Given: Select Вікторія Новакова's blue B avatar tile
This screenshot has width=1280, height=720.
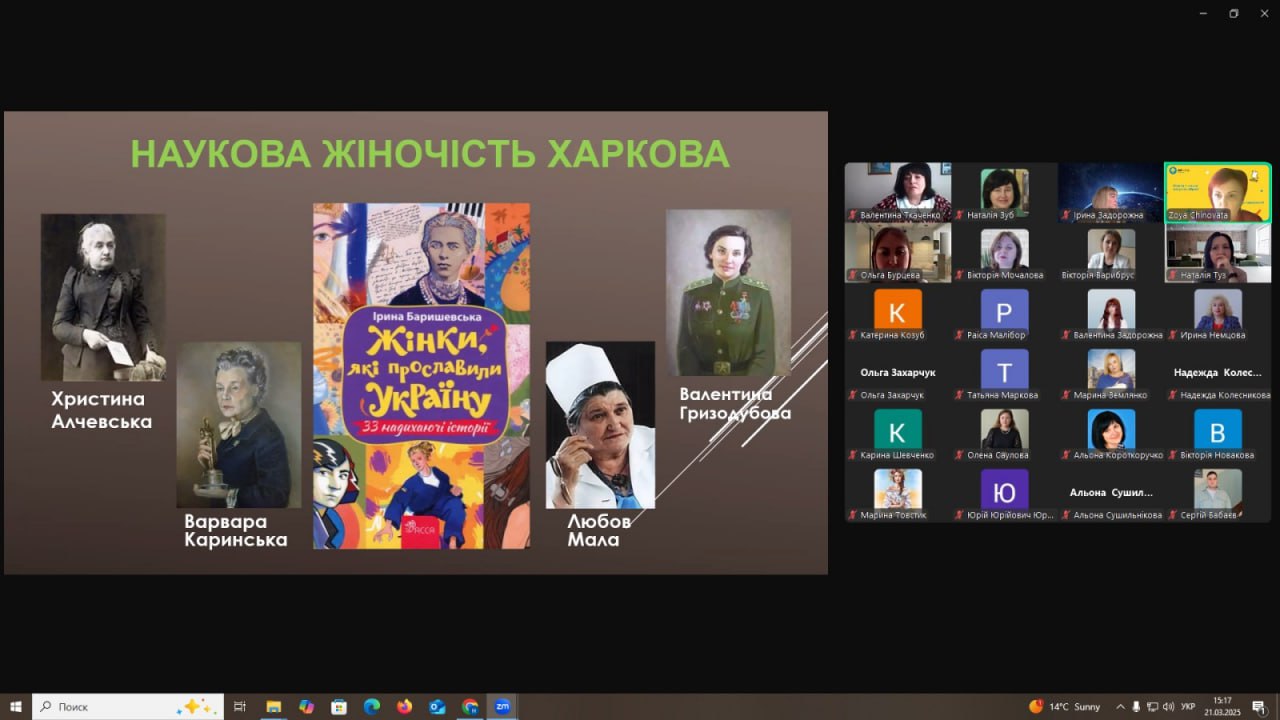Looking at the screenshot, I should 1218,432.
